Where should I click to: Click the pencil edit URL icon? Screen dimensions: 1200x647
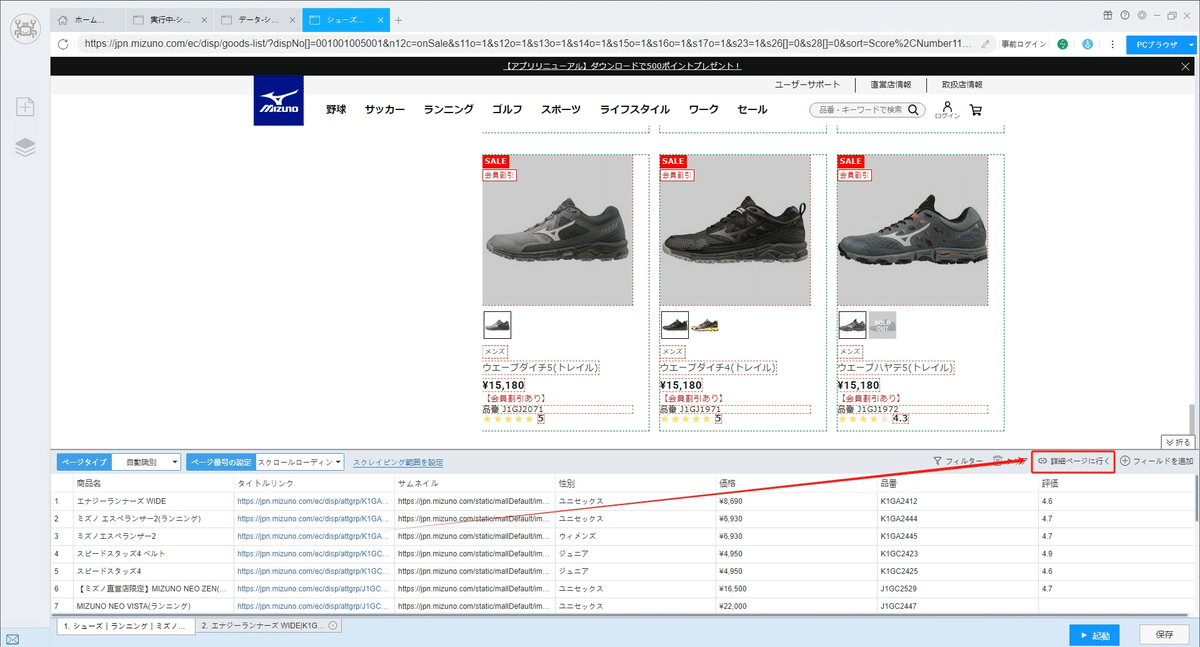coord(986,44)
